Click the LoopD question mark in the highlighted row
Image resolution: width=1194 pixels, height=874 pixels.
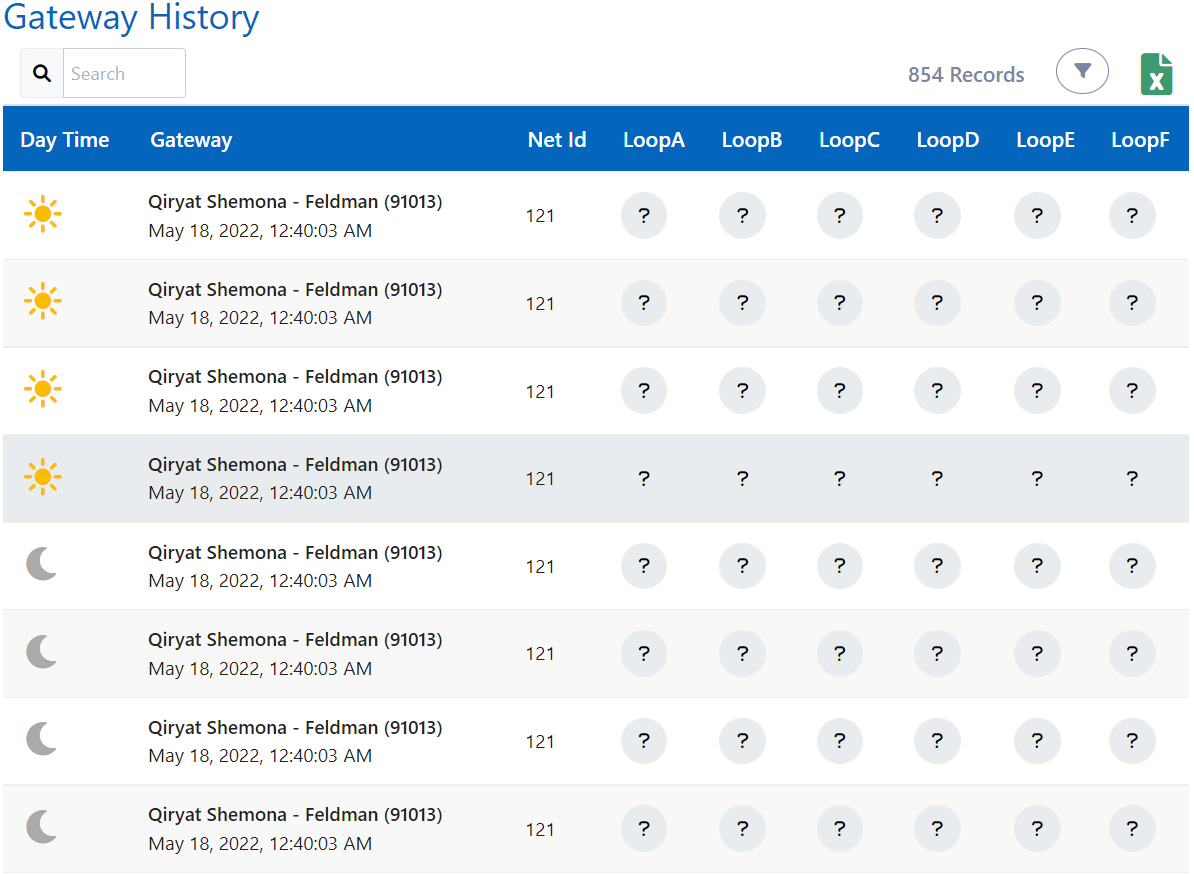936,478
